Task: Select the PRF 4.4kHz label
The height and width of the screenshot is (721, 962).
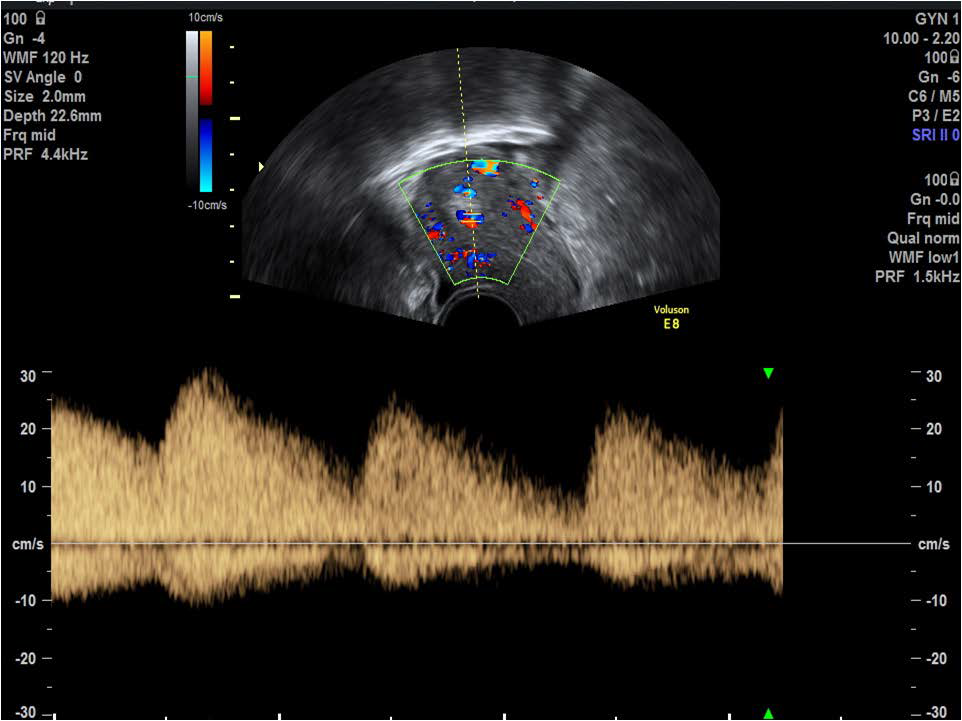Action: click(x=46, y=156)
